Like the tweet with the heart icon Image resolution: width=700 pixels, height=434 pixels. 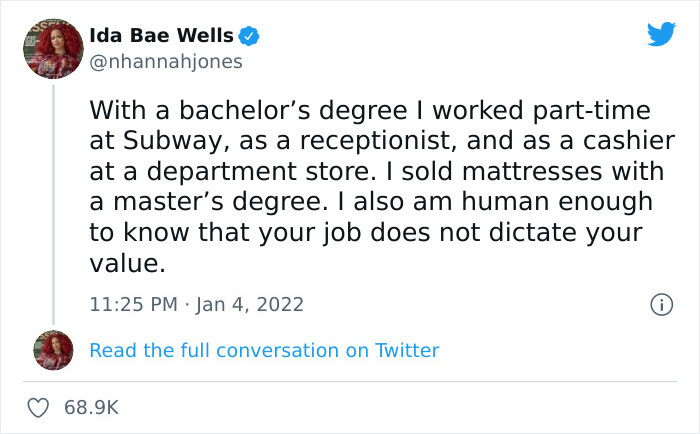[x=40, y=407]
